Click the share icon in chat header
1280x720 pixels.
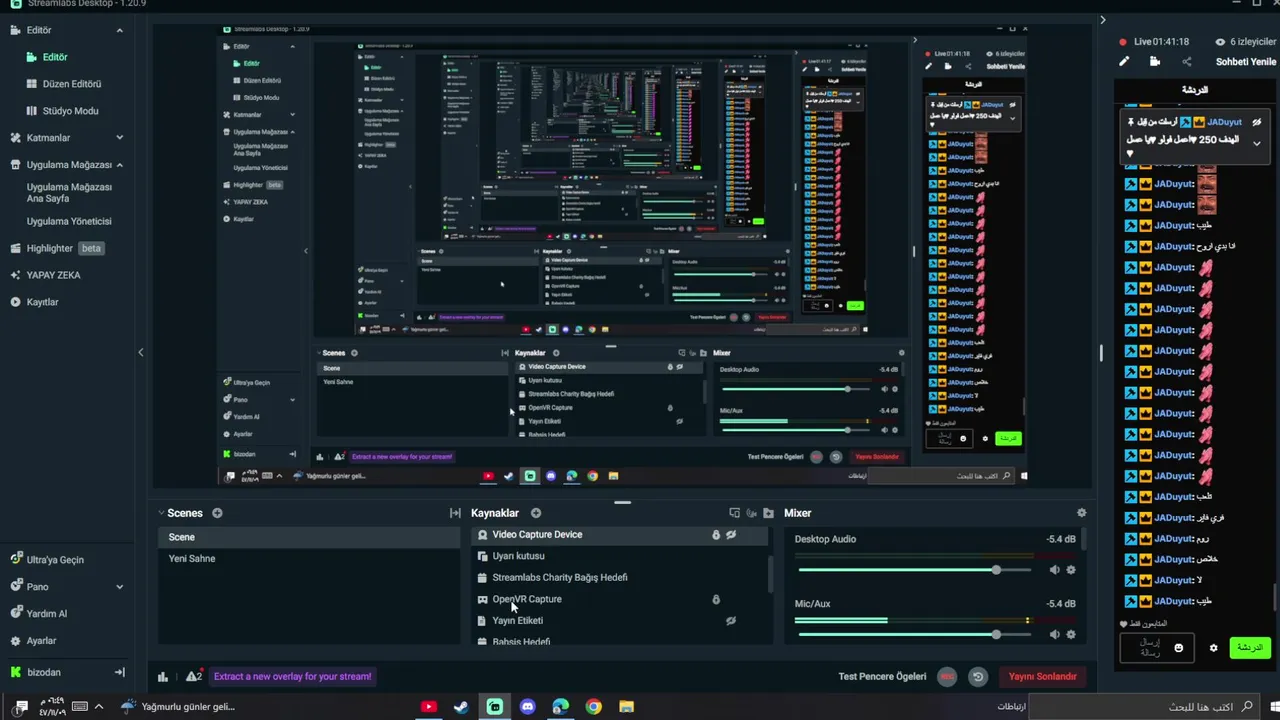coord(1187,62)
